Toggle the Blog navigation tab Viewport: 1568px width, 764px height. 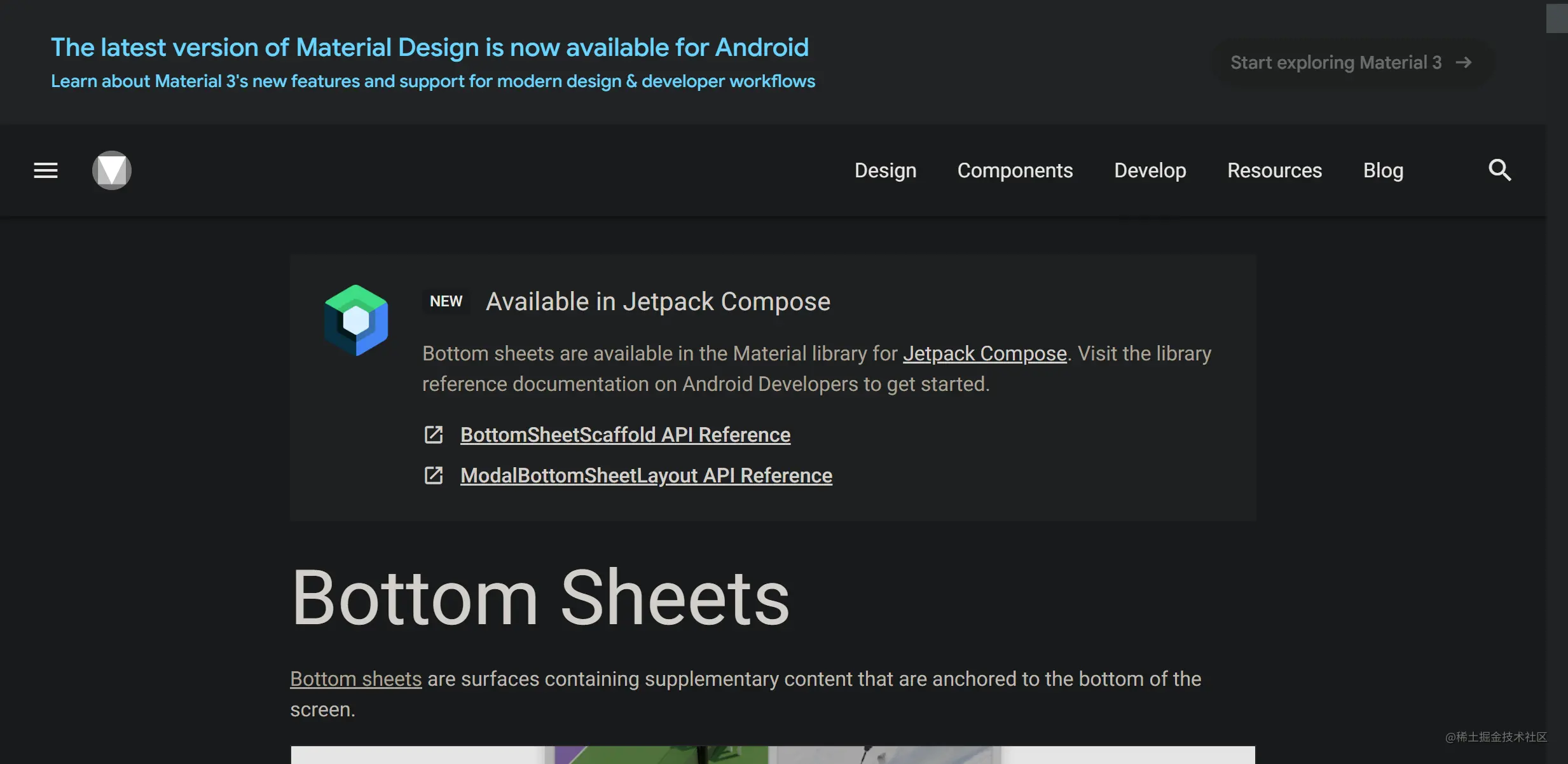click(x=1383, y=170)
